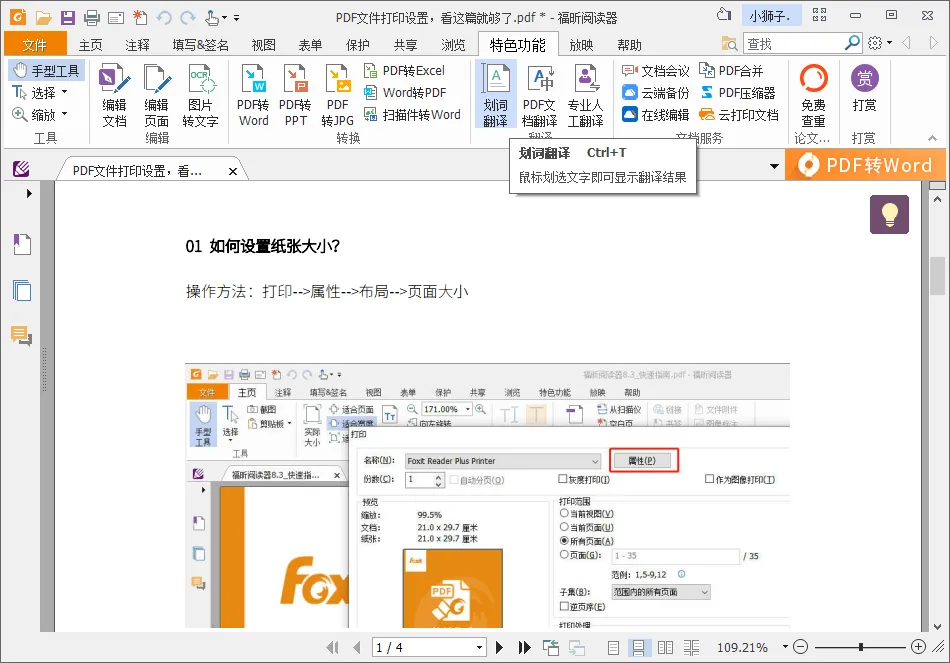The width and height of the screenshot is (950, 663).
Task: Run 免费查重 plagiarism check
Action: point(813,95)
